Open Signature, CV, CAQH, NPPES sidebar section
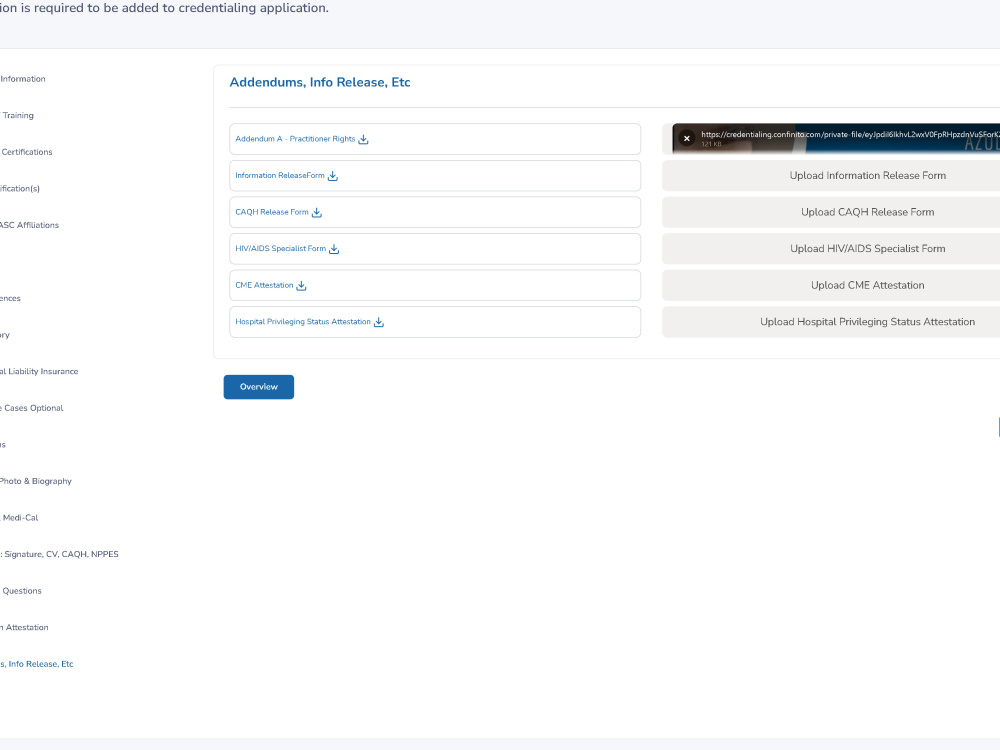 coord(59,554)
